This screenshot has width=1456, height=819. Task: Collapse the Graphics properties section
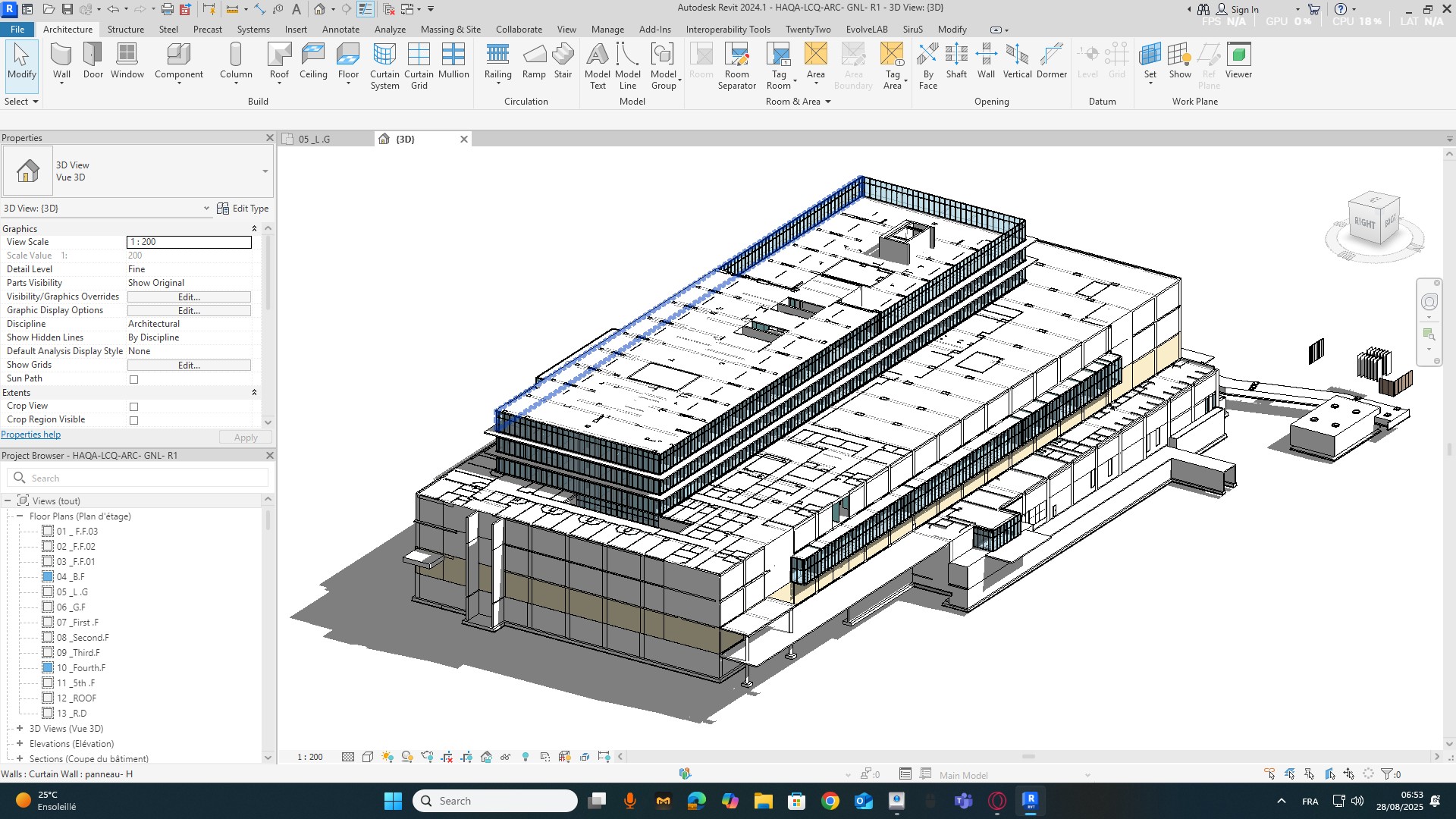pos(254,228)
